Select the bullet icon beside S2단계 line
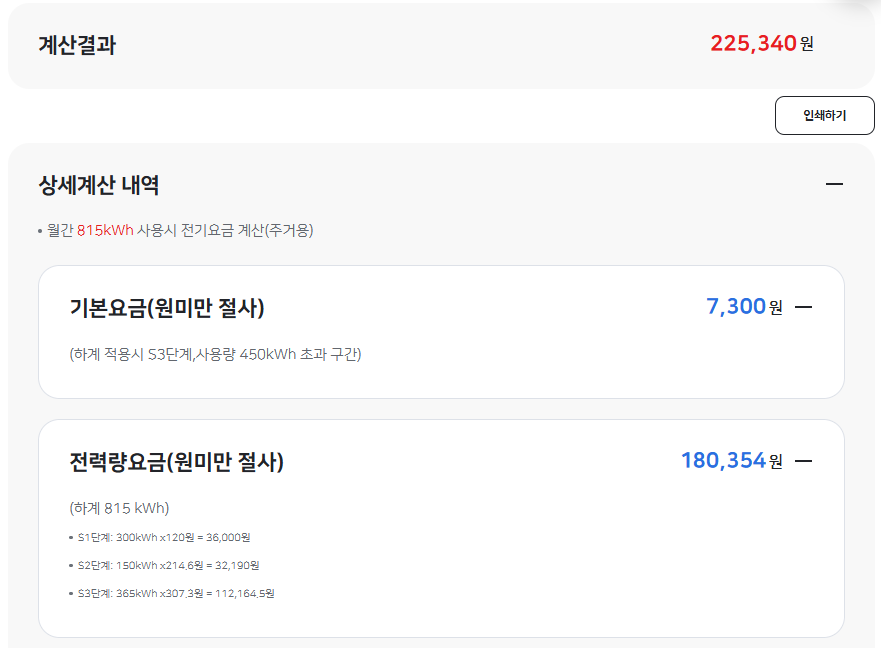Screen dimensions: 881x648 point(68,564)
